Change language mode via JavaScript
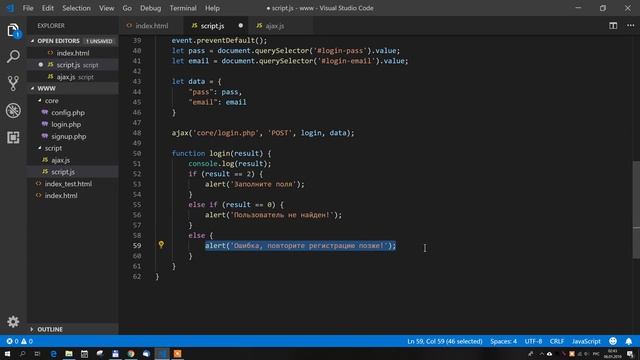The image size is (640, 360). point(586,341)
